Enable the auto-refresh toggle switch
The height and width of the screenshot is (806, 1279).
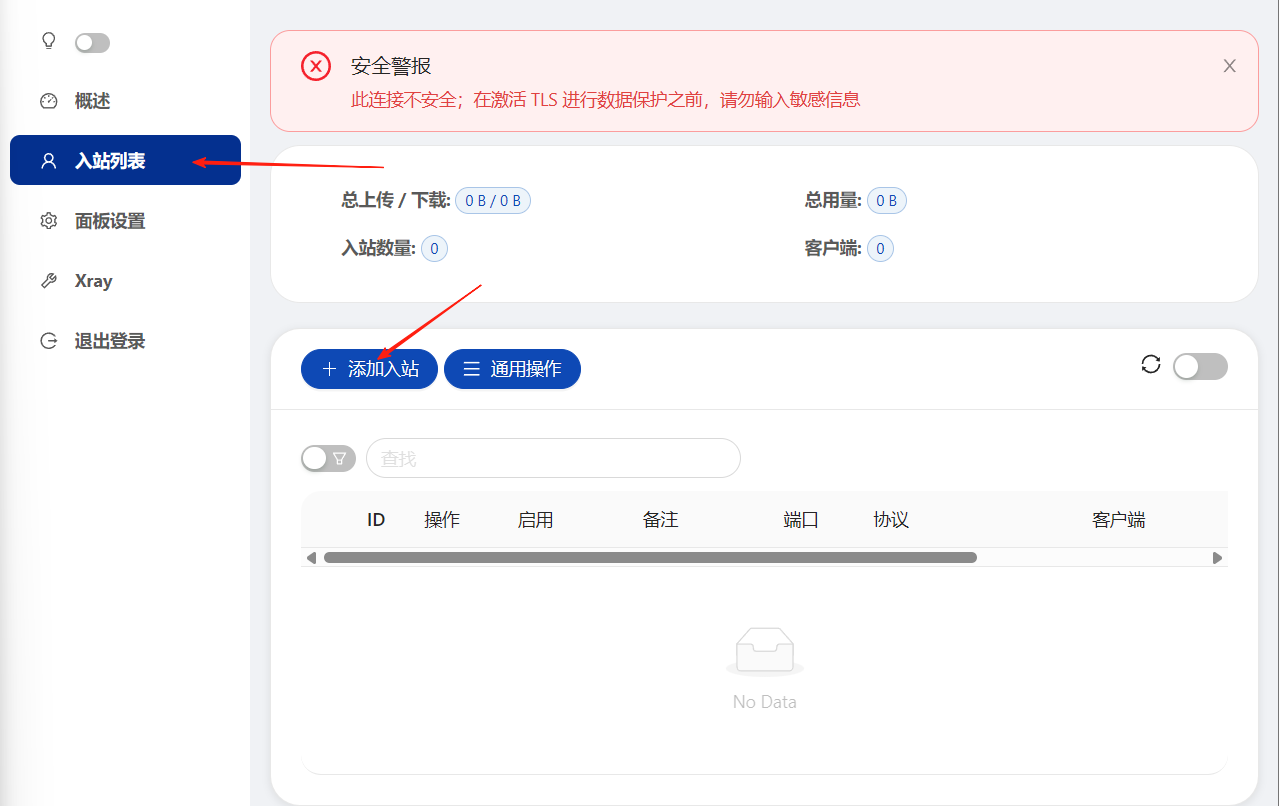[1199, 367]
